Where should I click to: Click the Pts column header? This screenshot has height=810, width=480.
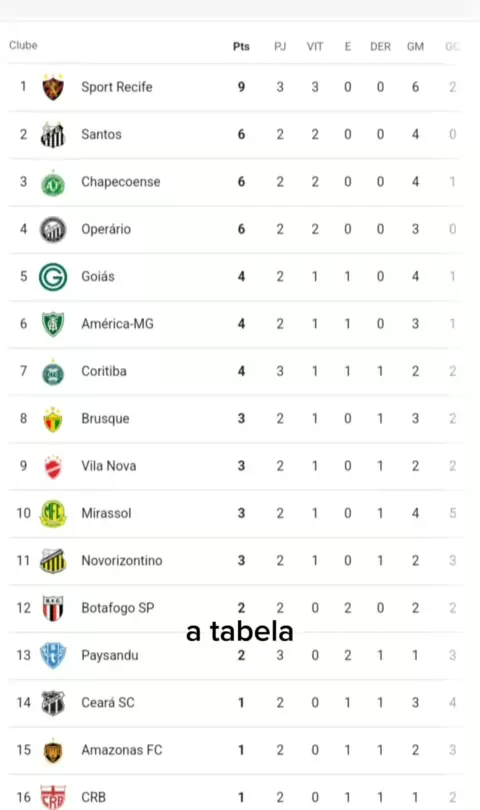(241, 46)
